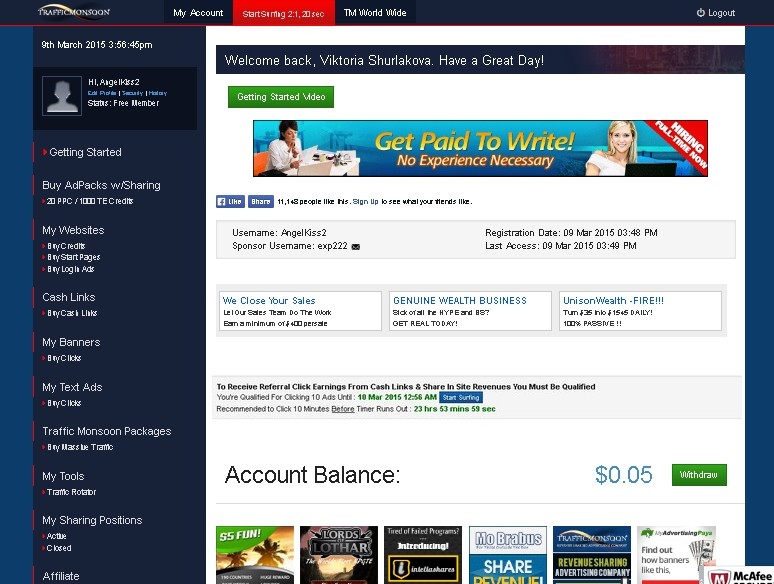
Task: Click the 20 PPC / 1000 TE Credits link
Action: 89,201
